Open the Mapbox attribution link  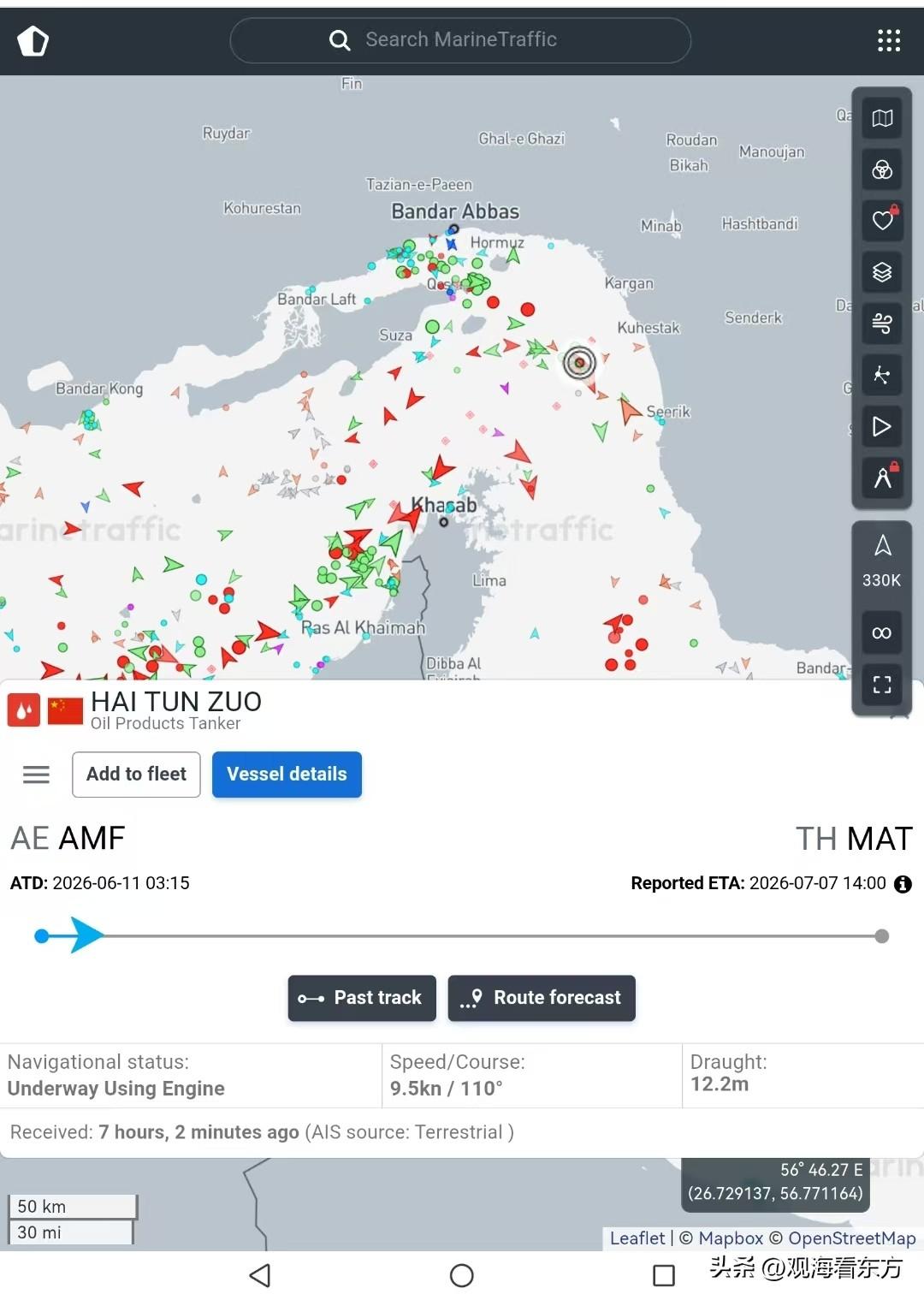(x=731, y=1238)
